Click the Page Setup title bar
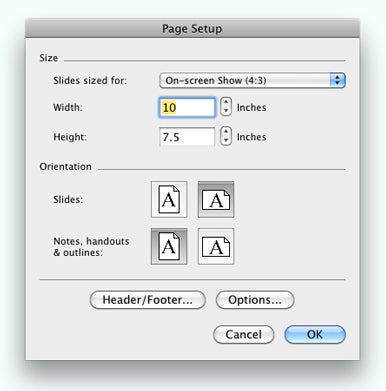Image resolution: width=386 pixels, height=391 pixels. (x=193, y=29)
